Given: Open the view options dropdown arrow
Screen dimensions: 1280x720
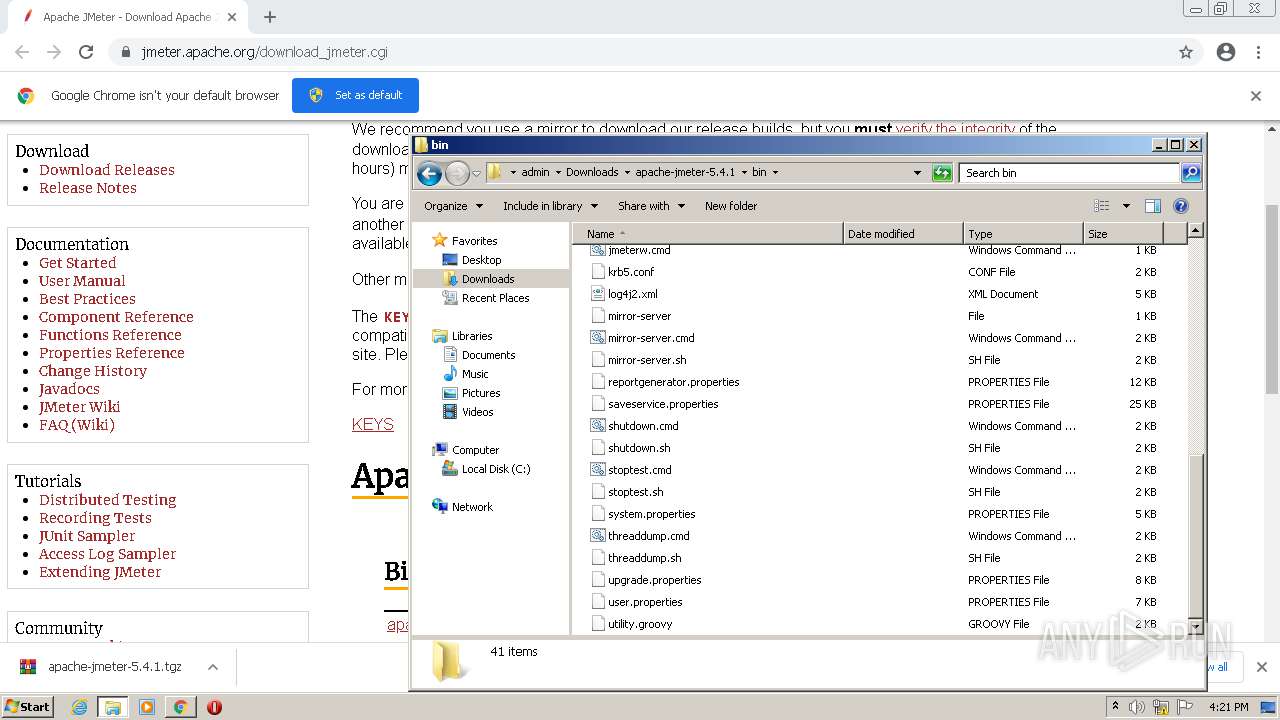Looking at the screenshot, I should coord(1126,206).
